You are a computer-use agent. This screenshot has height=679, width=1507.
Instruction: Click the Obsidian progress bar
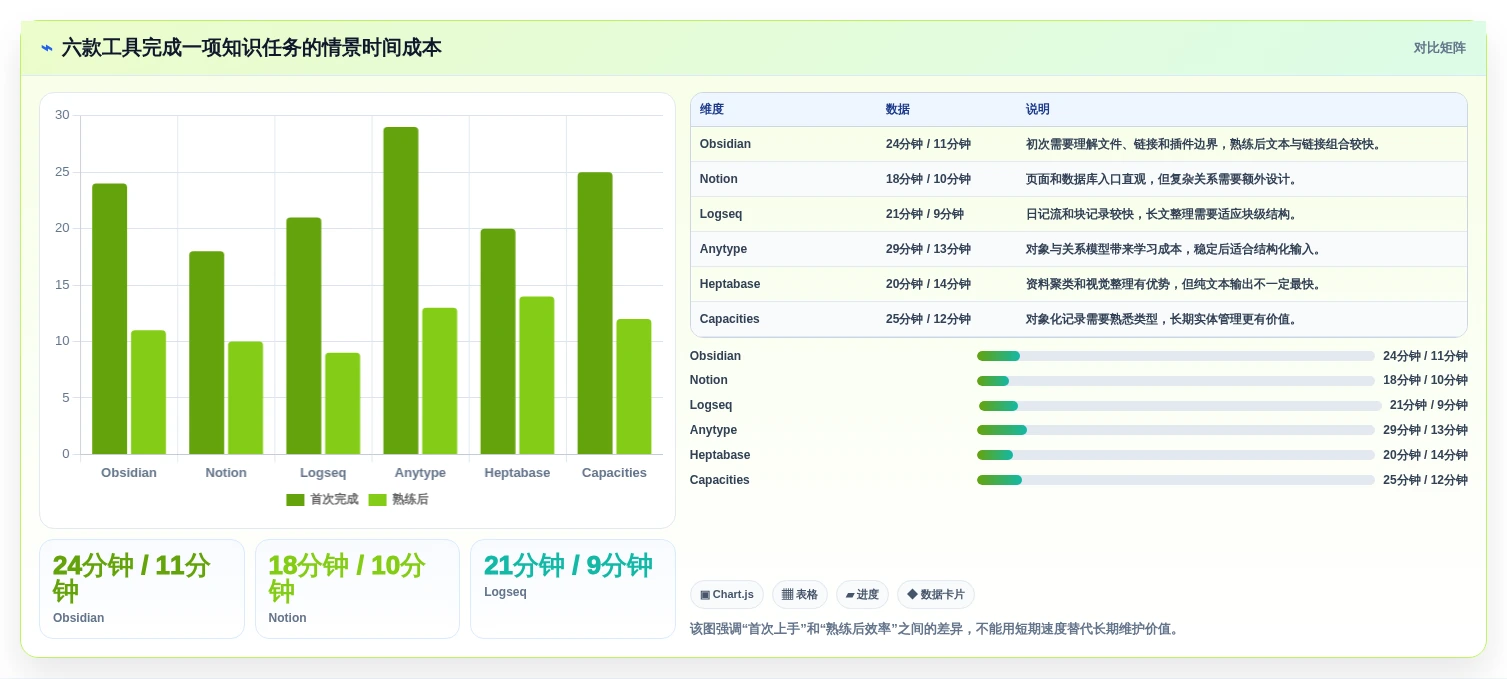1176,356
